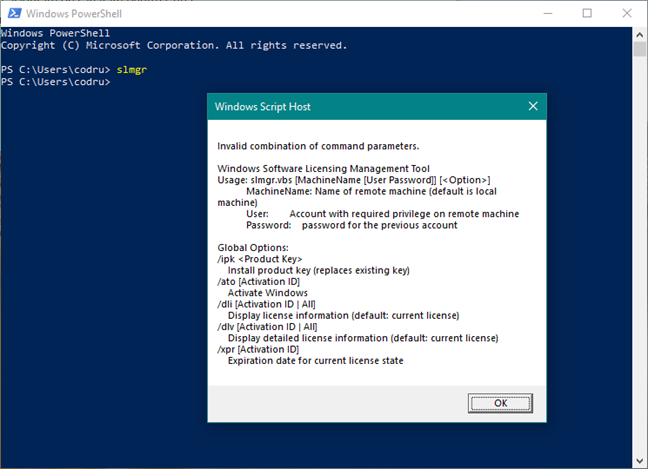This screenshot has width=648, height=469.
Task: Click the PowerShell icon in the title bar
Action: point(14,13)
